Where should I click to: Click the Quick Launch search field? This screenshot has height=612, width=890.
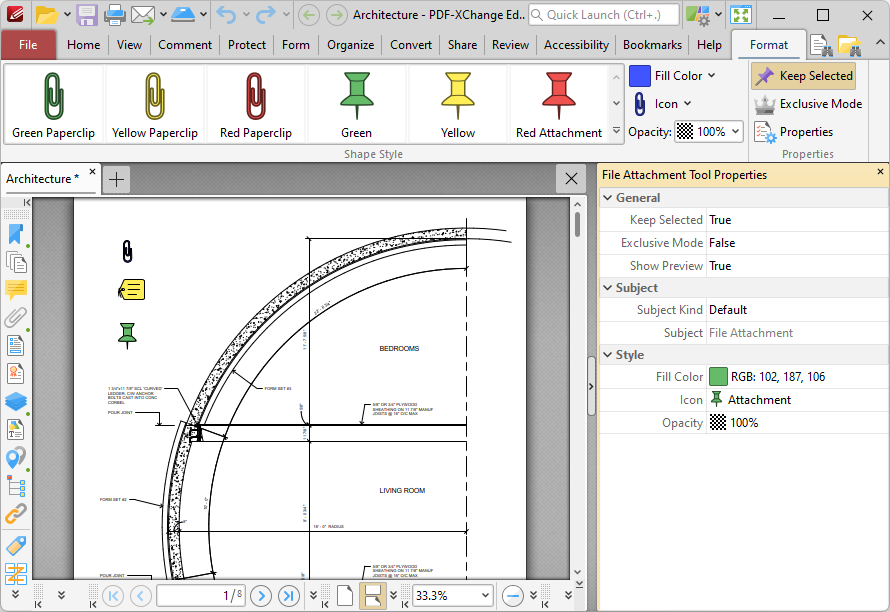[603, 15]
